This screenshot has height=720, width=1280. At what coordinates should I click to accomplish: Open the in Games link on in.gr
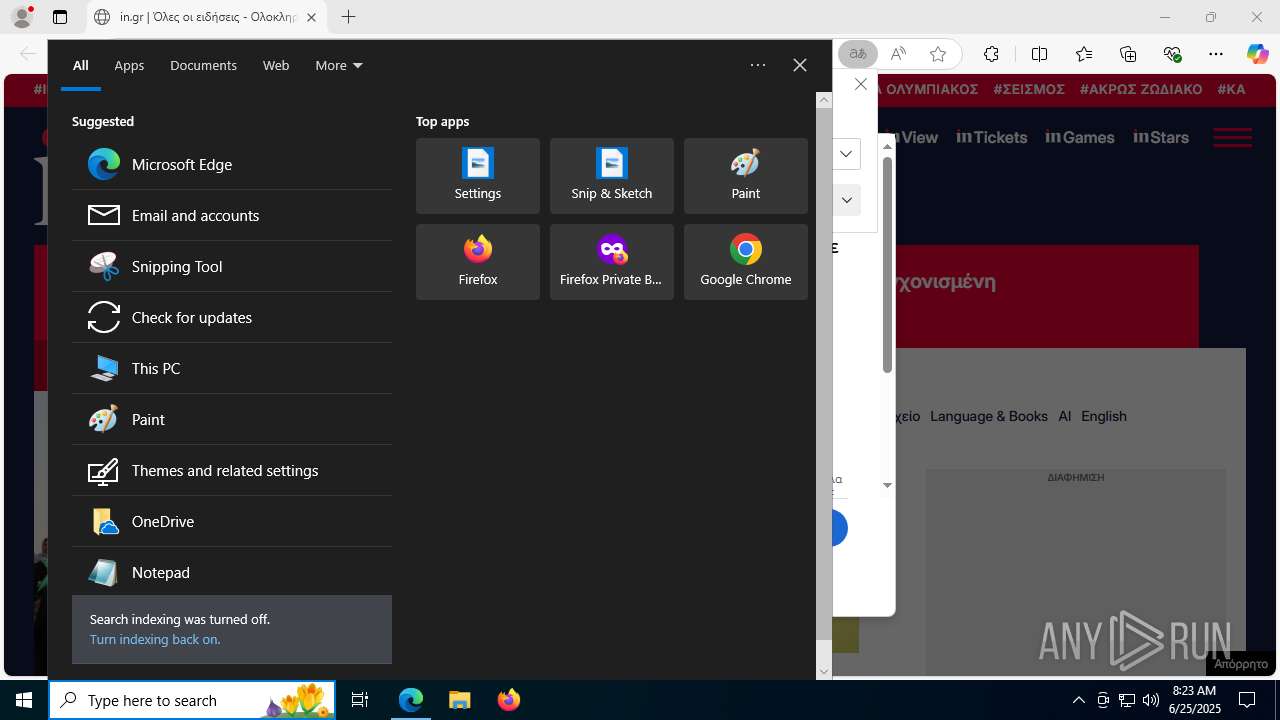1080,137
